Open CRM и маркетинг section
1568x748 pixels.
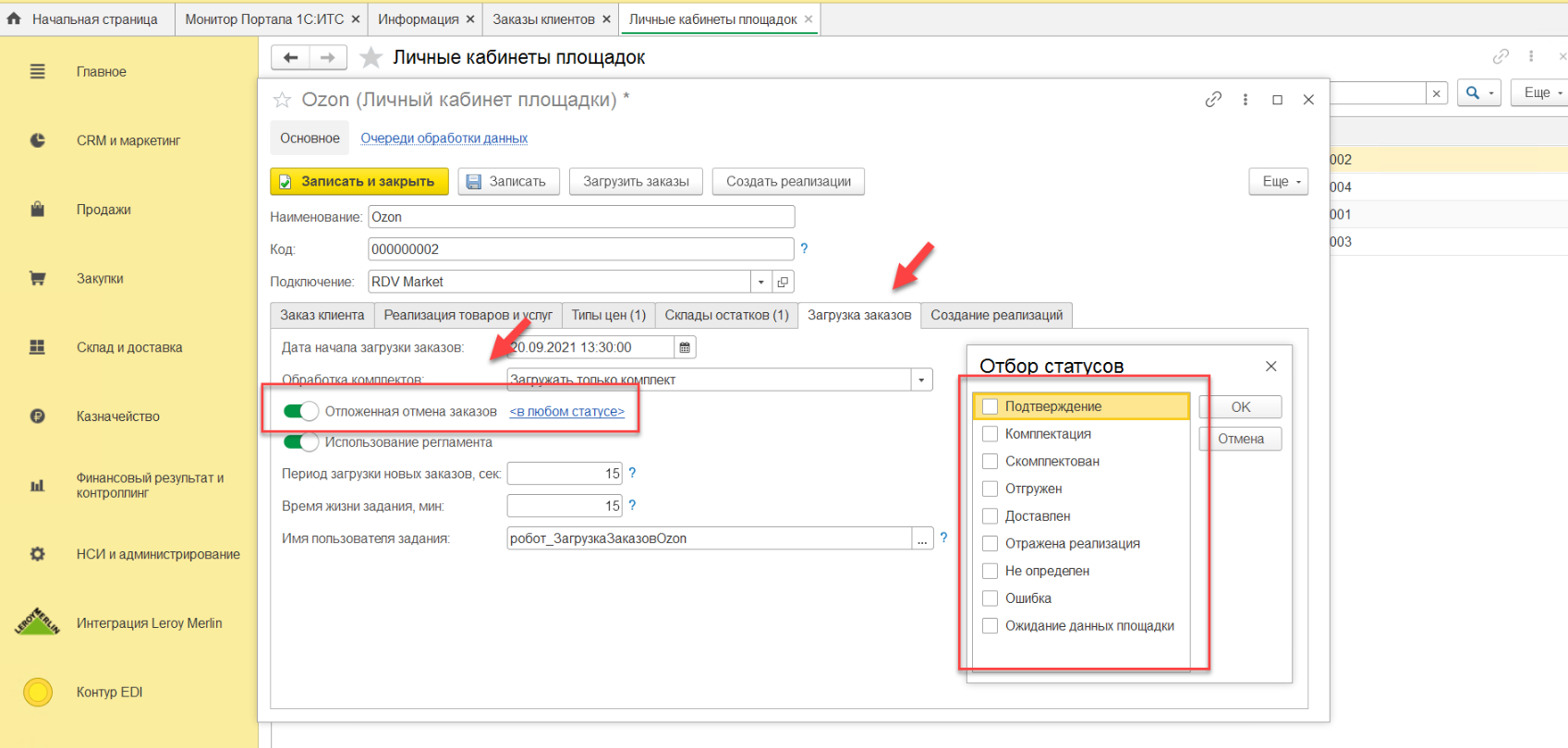(x=128, y=140)
